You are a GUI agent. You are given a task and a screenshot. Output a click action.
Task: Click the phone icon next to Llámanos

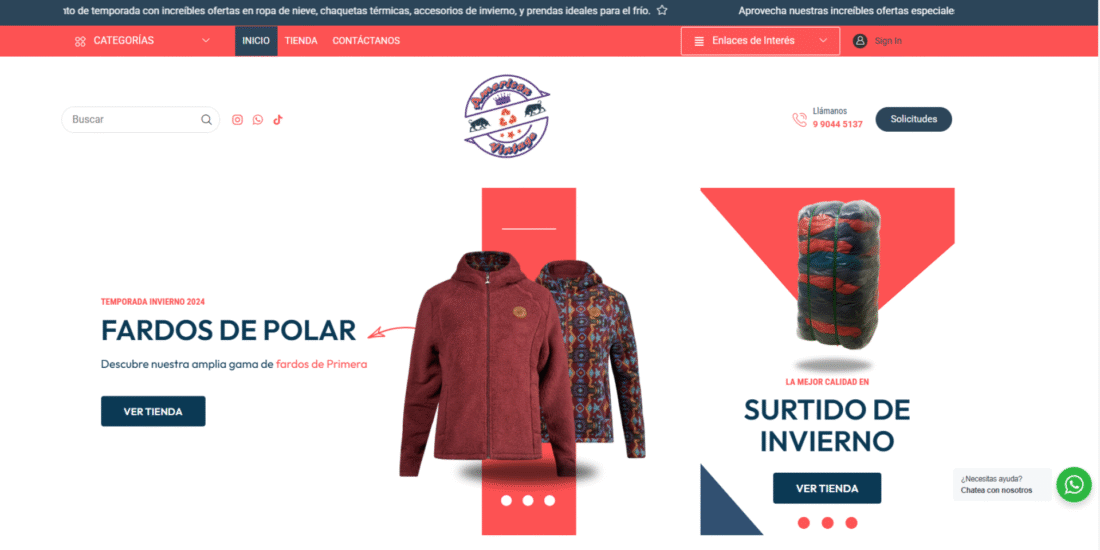(799, 120)
